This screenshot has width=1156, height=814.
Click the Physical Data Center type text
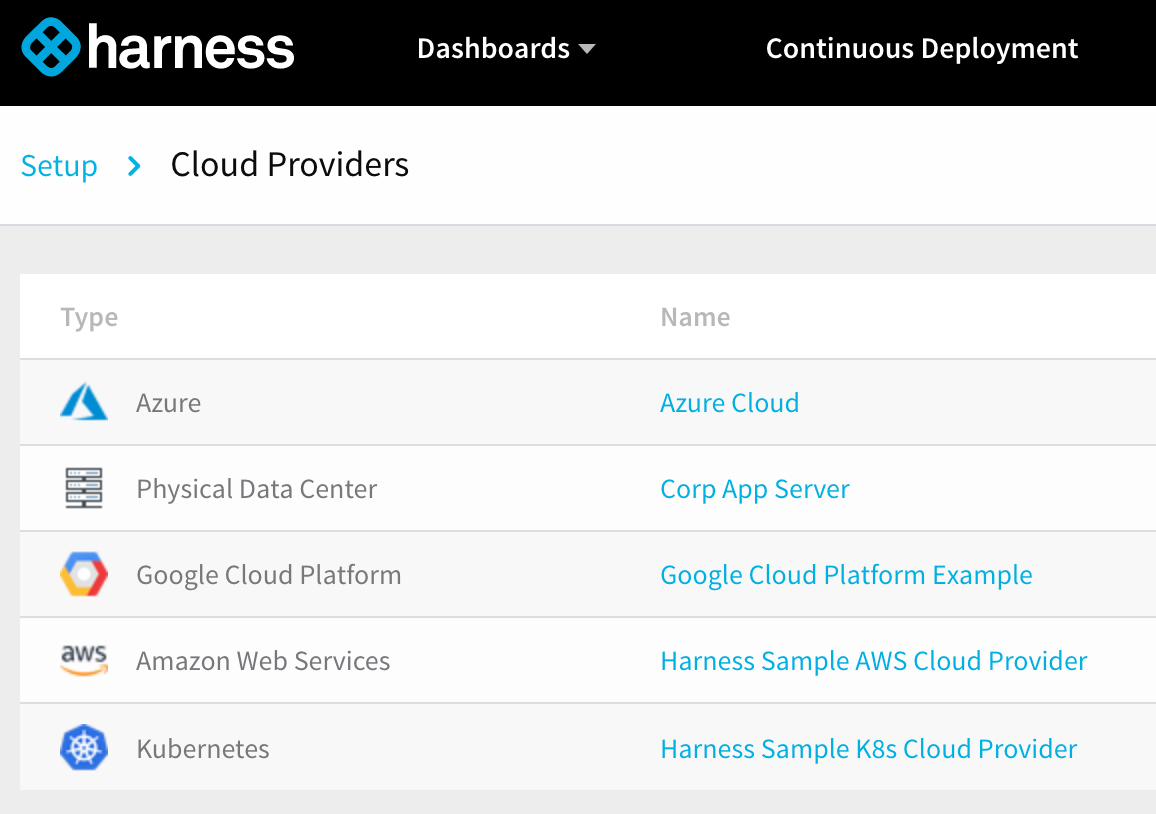point(257,489)
